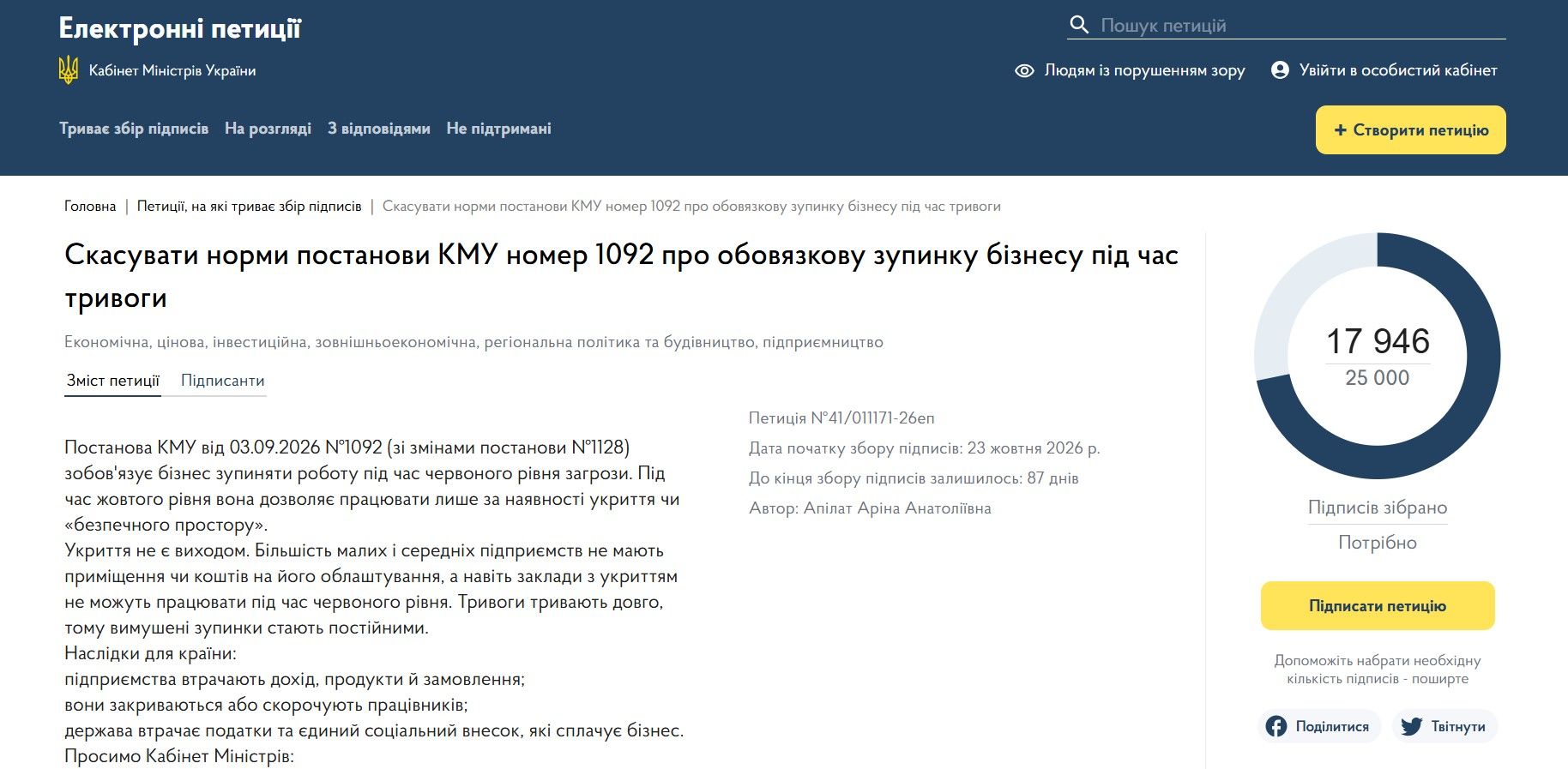Open breadcrumb Петиції, на які триває збір підписів
1568x769 pixels.
250,207
